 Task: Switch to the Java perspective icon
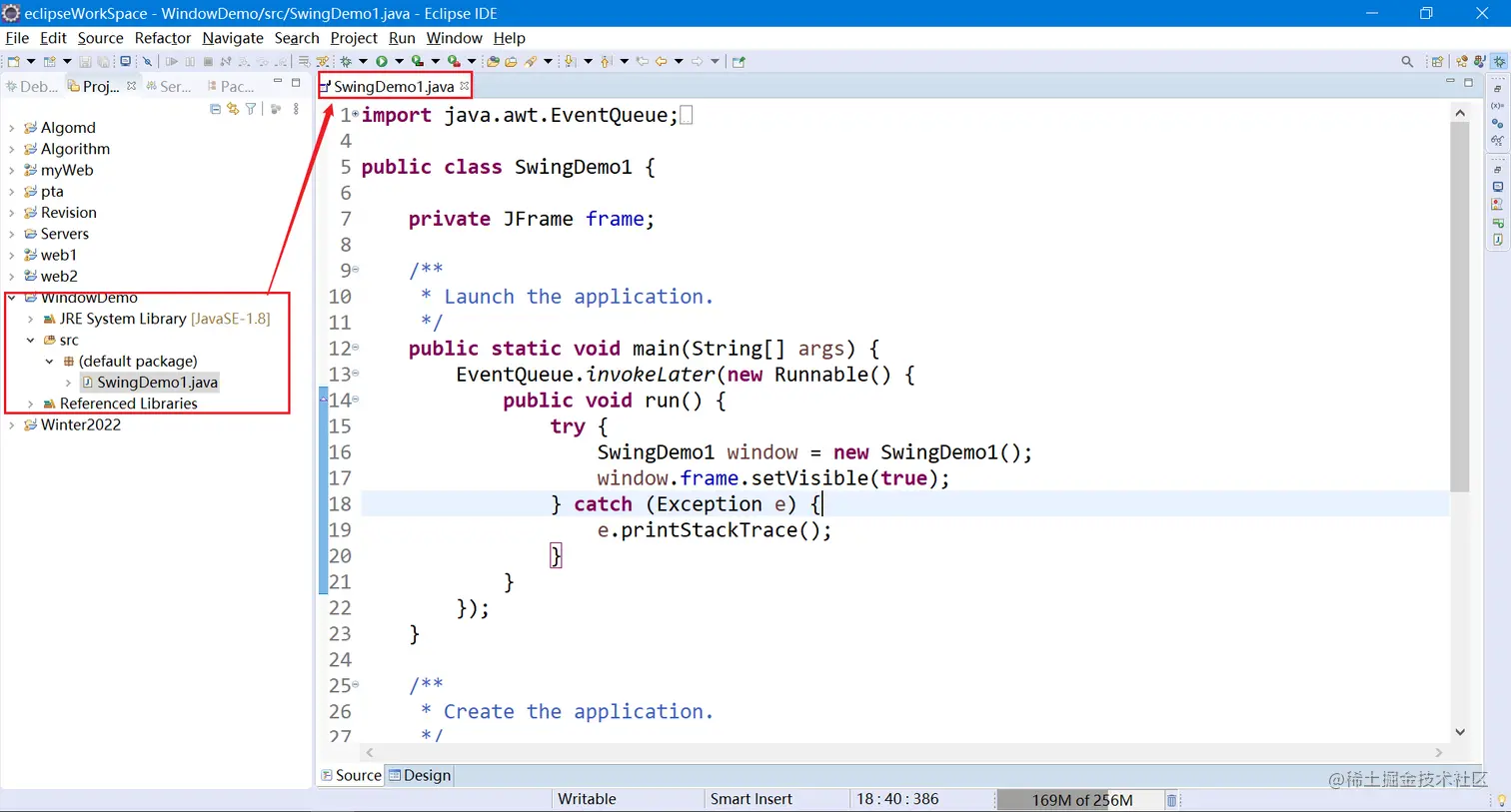(1480, 61)
